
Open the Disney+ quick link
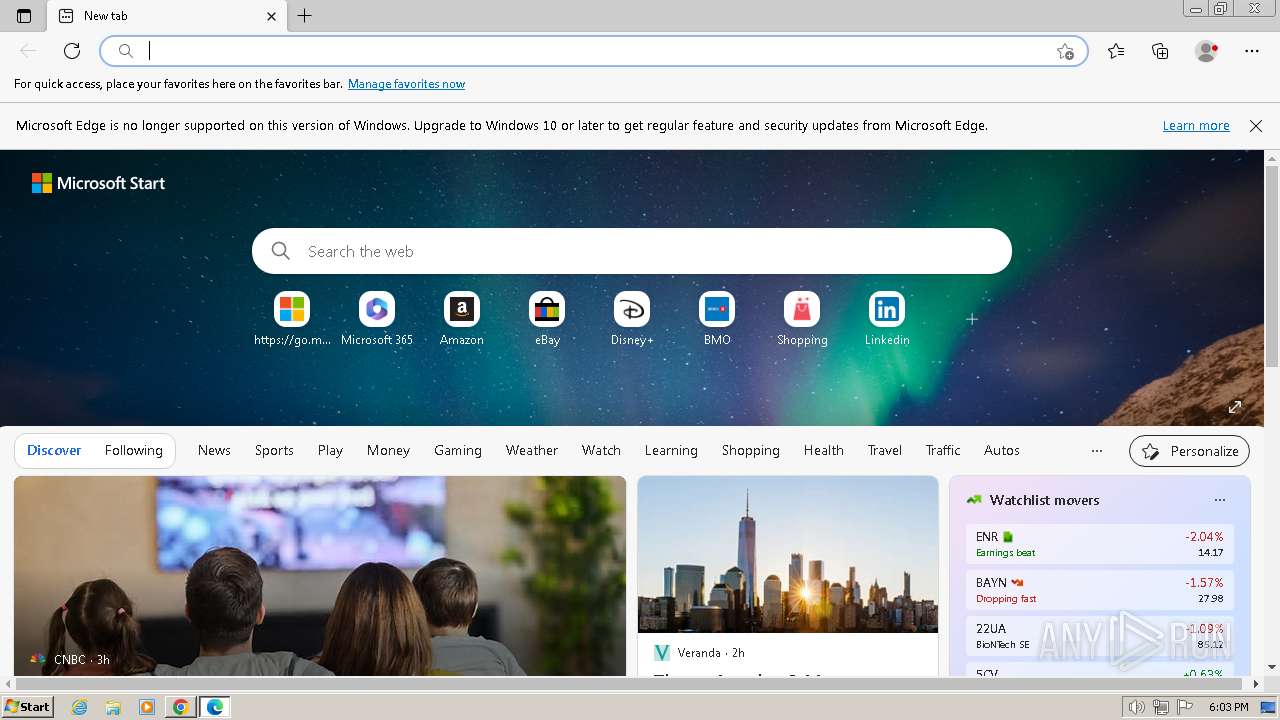(x=632, y=319)
